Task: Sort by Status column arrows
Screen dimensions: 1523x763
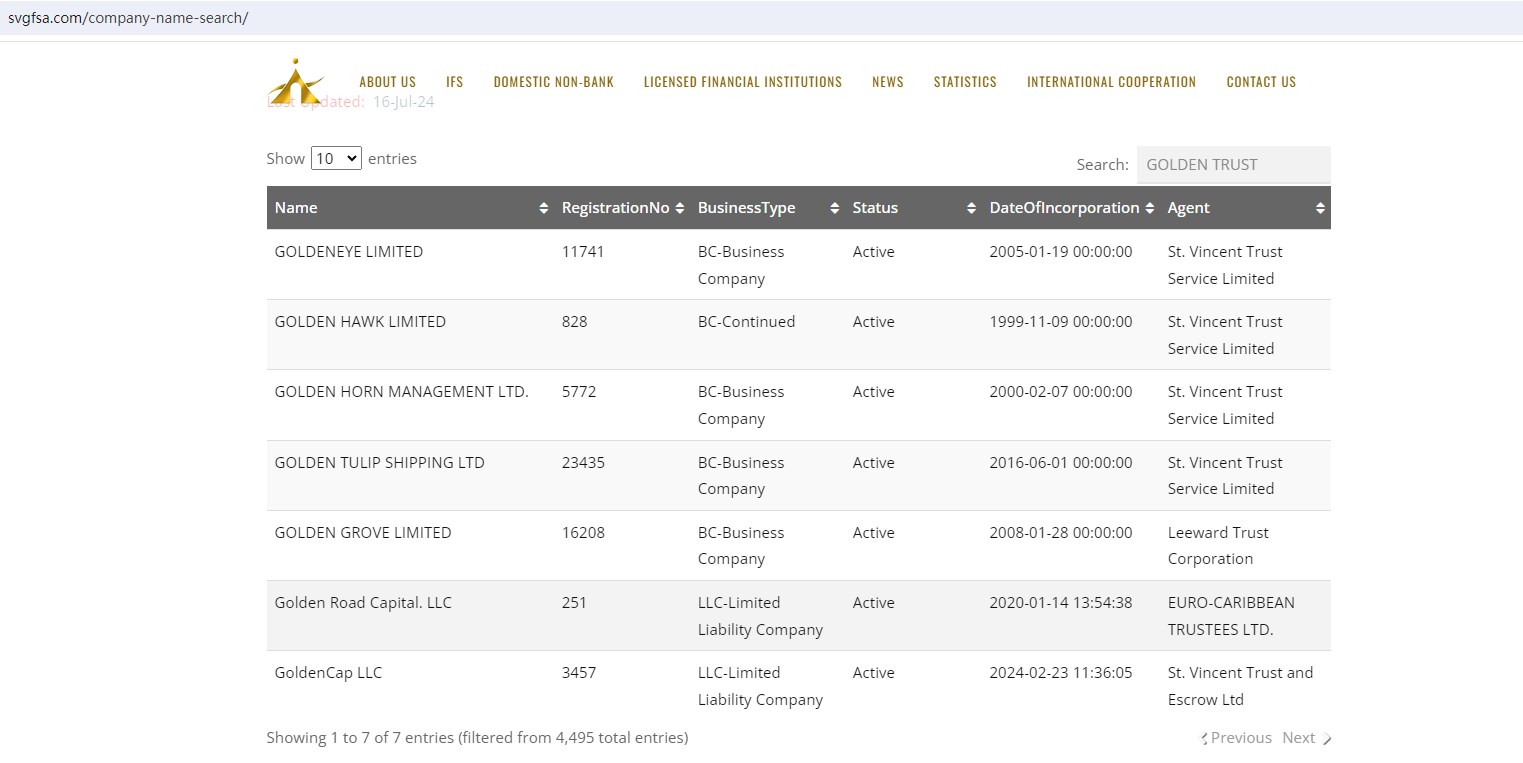Action: [x=971, y=208]
